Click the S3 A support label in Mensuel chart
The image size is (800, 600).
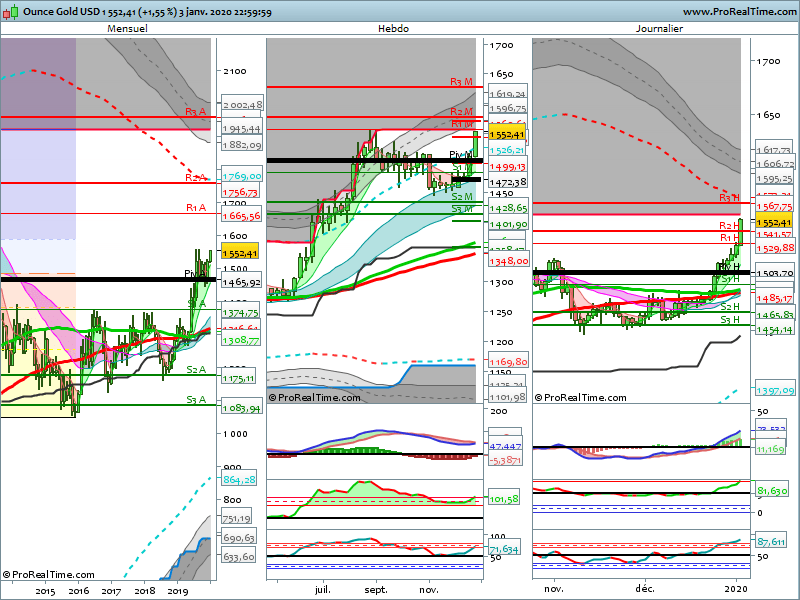tap(196, 400)
